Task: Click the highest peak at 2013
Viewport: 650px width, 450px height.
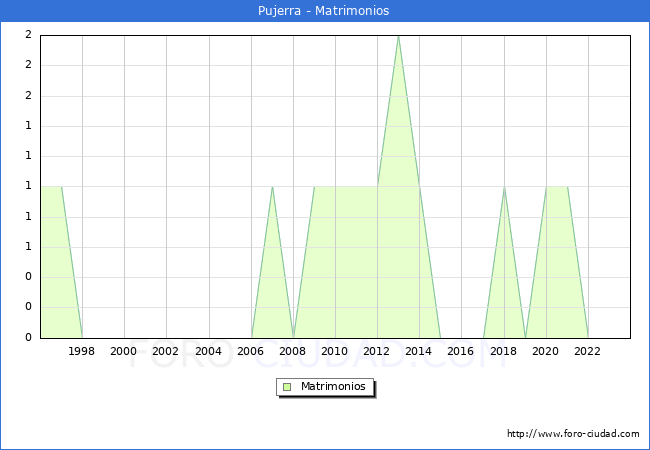Action: click(x=398, y=37)
